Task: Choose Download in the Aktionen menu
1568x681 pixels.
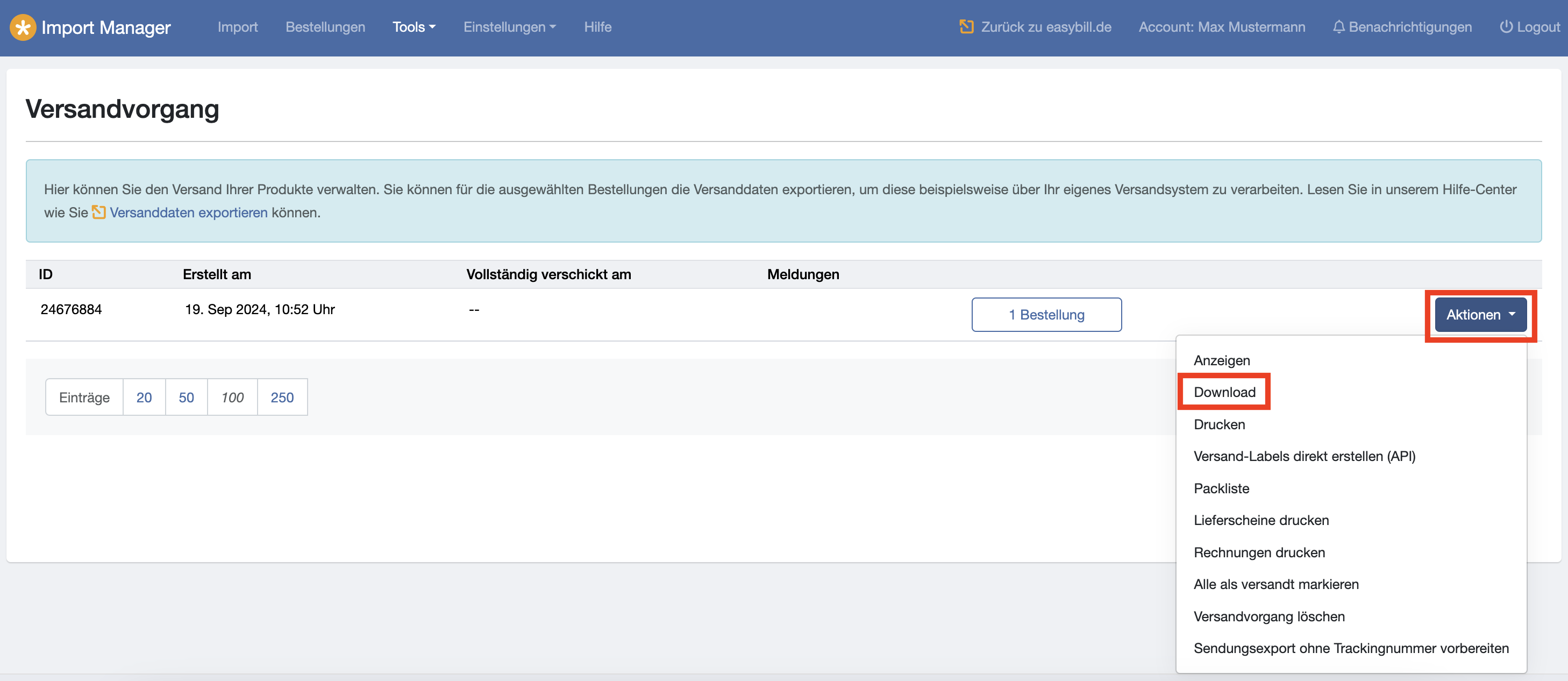Action: pos(1224,392)
